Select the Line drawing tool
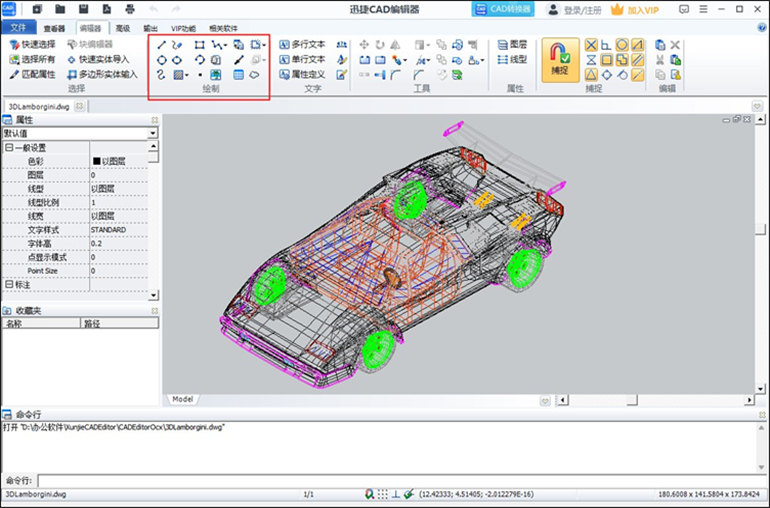The width and height of the screenshot is (770, 508). [162, 45]
